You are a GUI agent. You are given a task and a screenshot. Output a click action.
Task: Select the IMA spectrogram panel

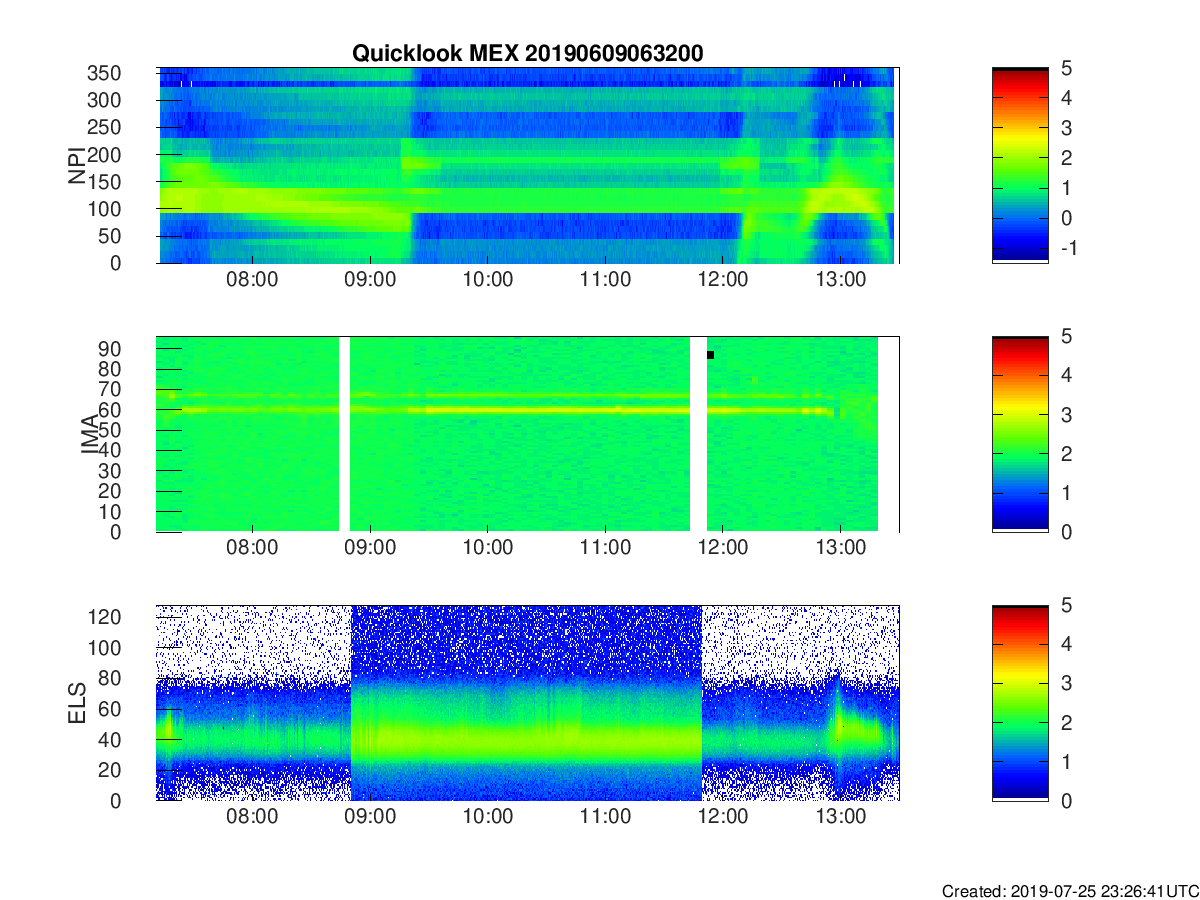(528, 434)
